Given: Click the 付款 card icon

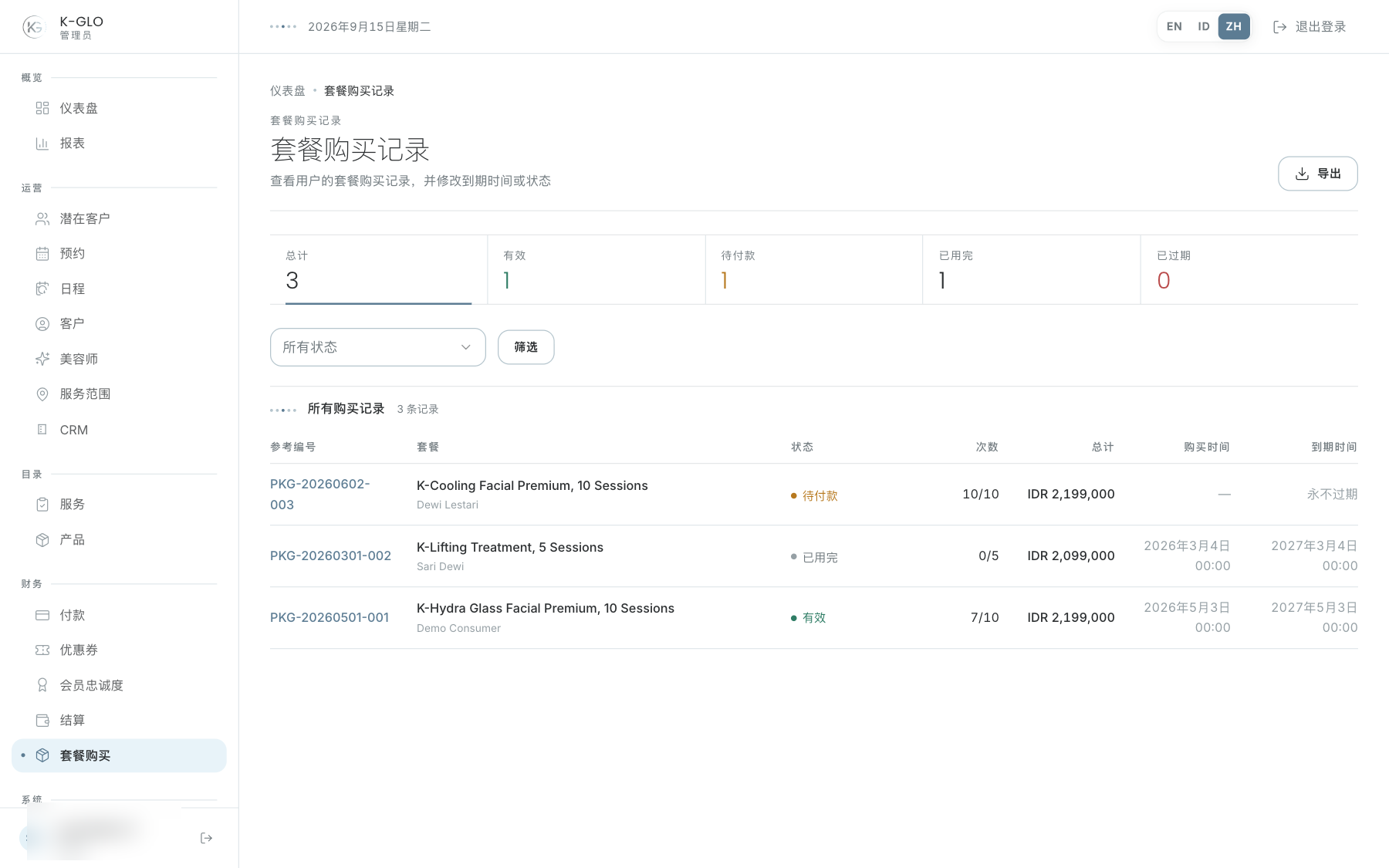Looking at the screenshot, I should point(42,615).
